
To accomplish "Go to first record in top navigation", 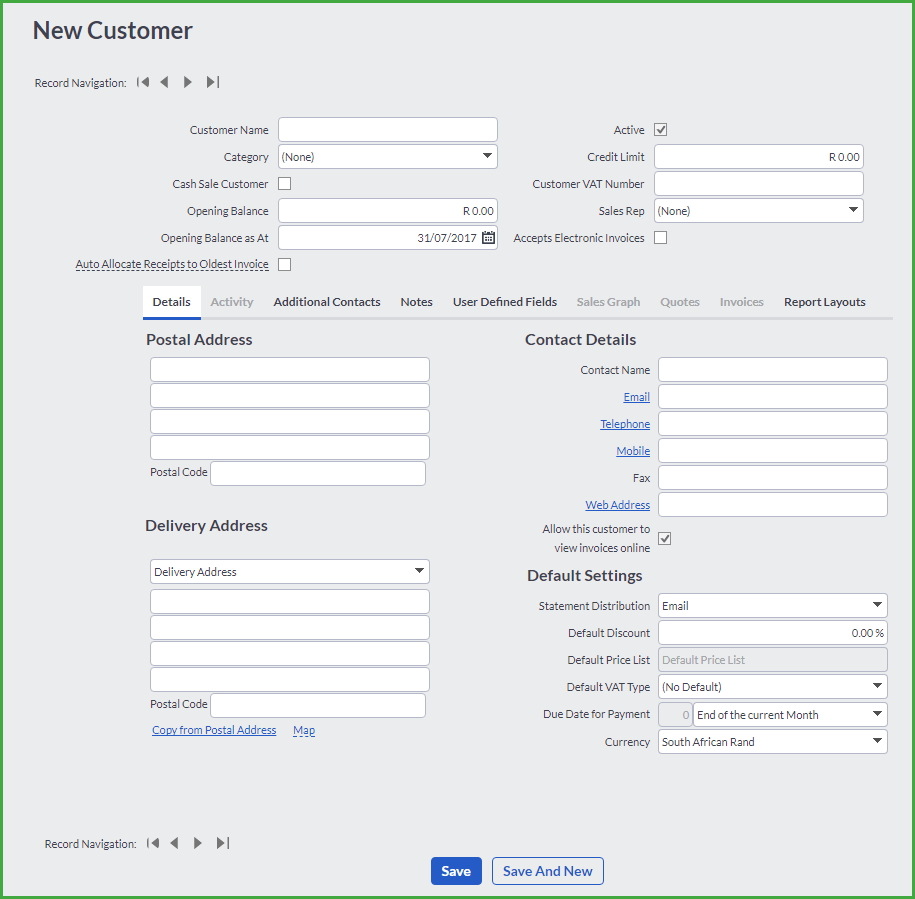I will tap(143, 82).
